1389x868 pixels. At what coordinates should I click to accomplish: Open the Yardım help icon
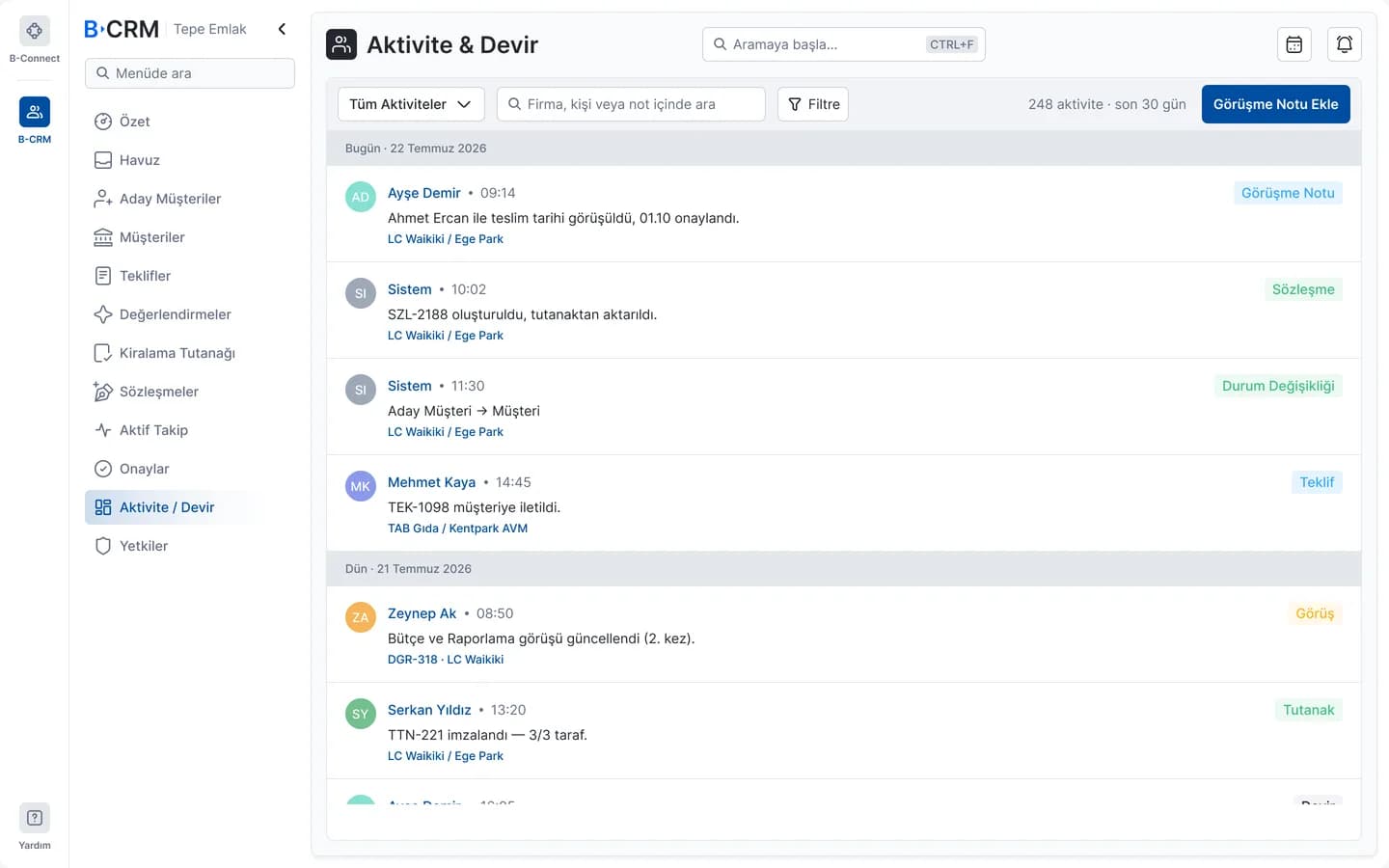(35, 818)
